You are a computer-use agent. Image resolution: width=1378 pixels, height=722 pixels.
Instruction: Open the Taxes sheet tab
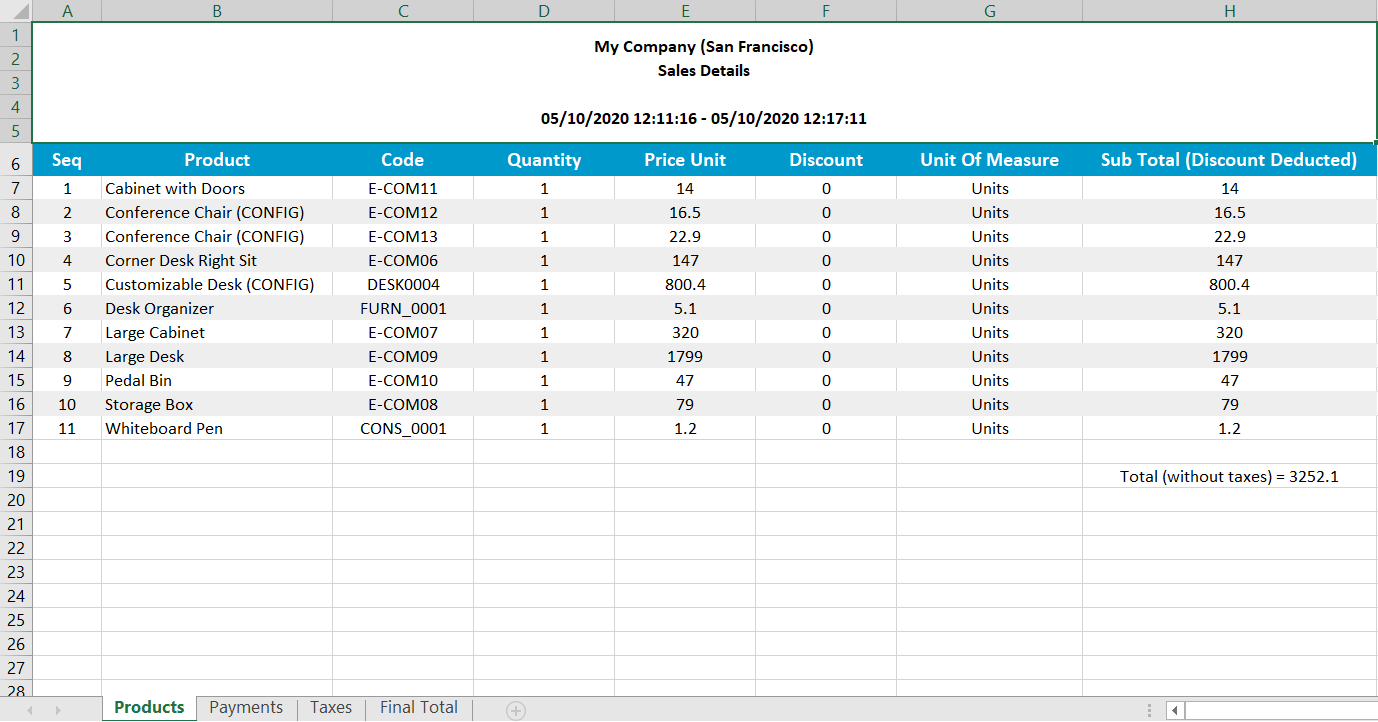pos(330,707)
